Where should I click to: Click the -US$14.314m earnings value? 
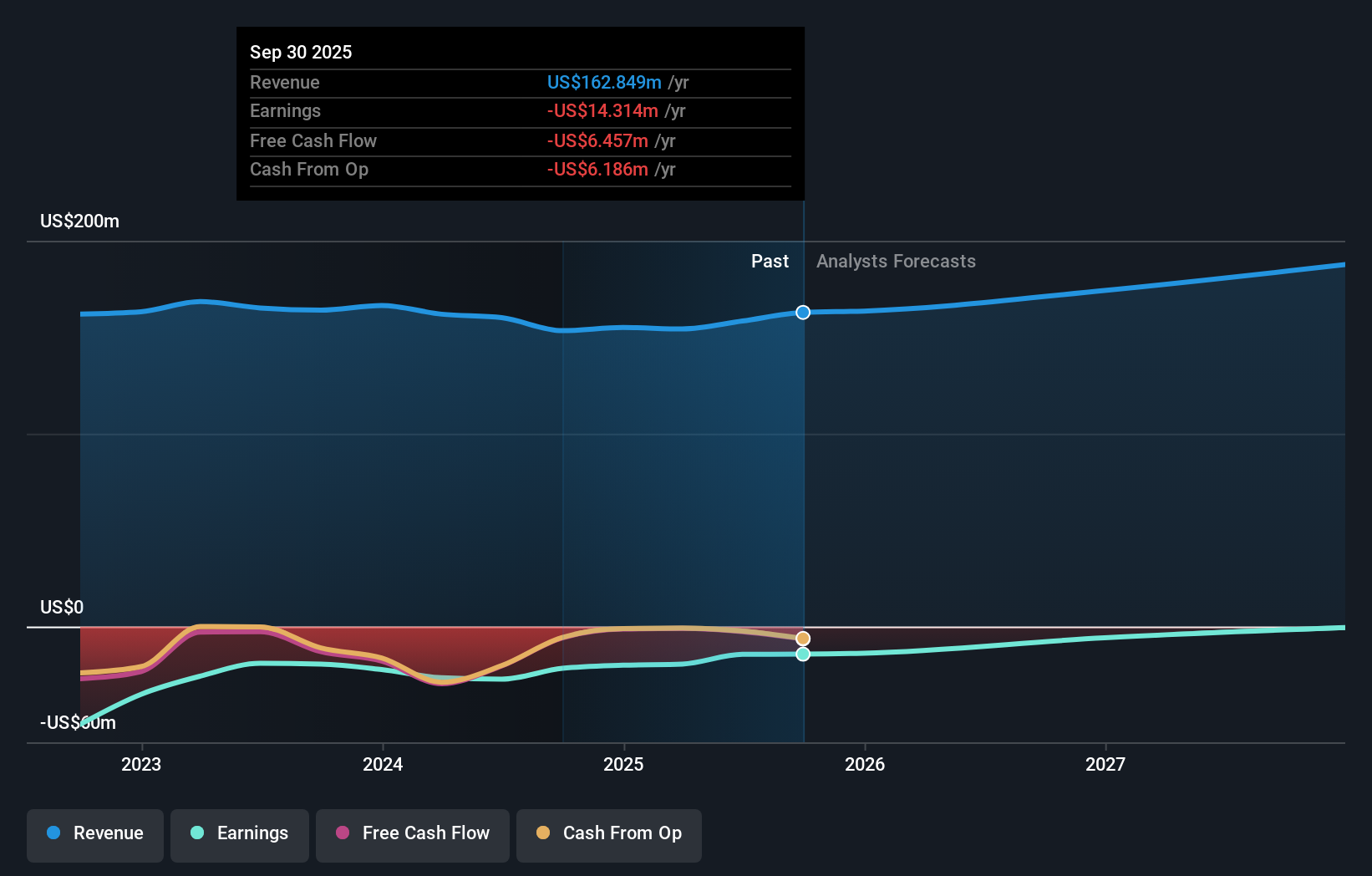tap(604, 110)
